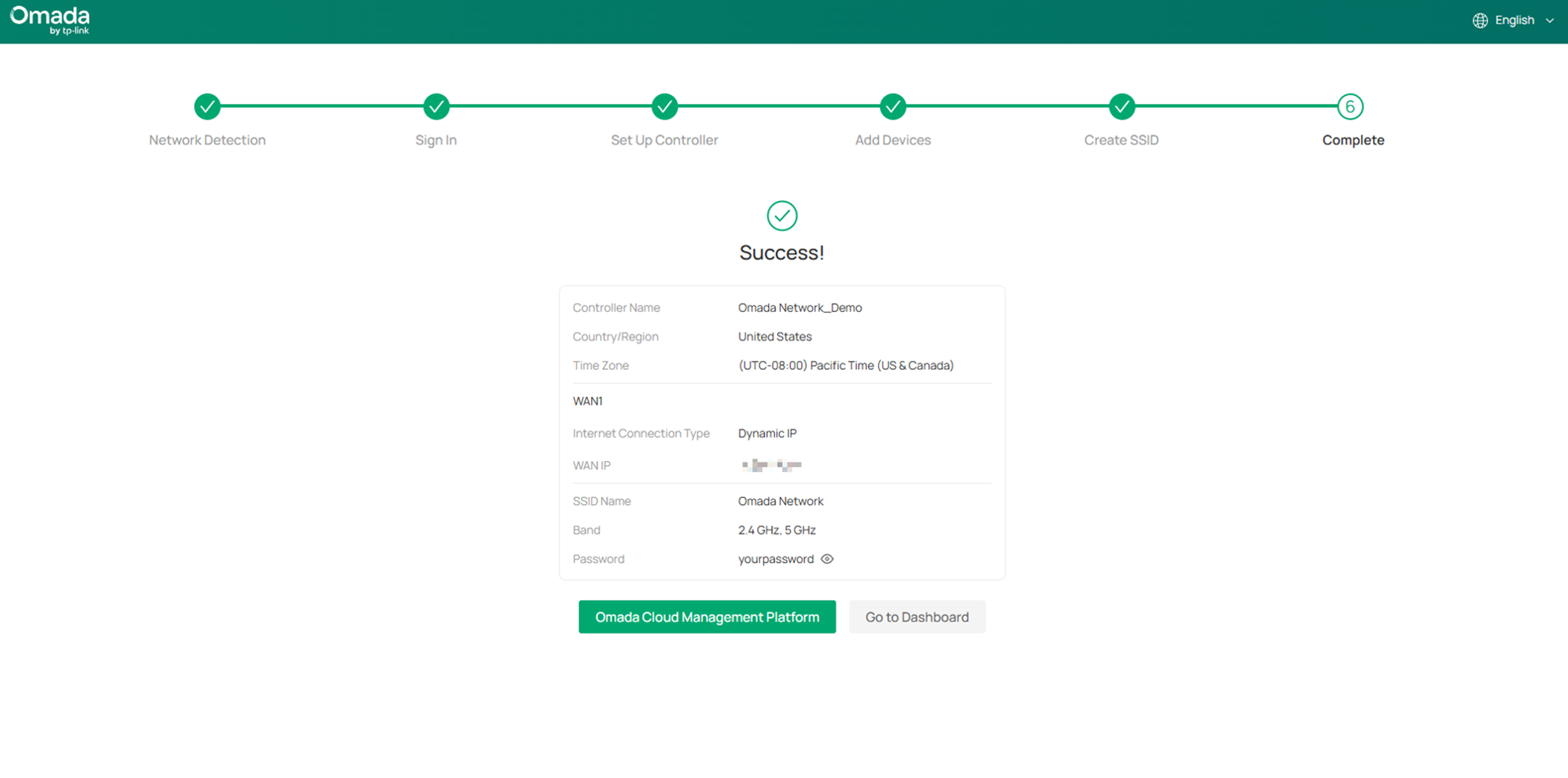Toggle visibility of the yourpassword field
Screen dimensions: 1568x778
826,558
